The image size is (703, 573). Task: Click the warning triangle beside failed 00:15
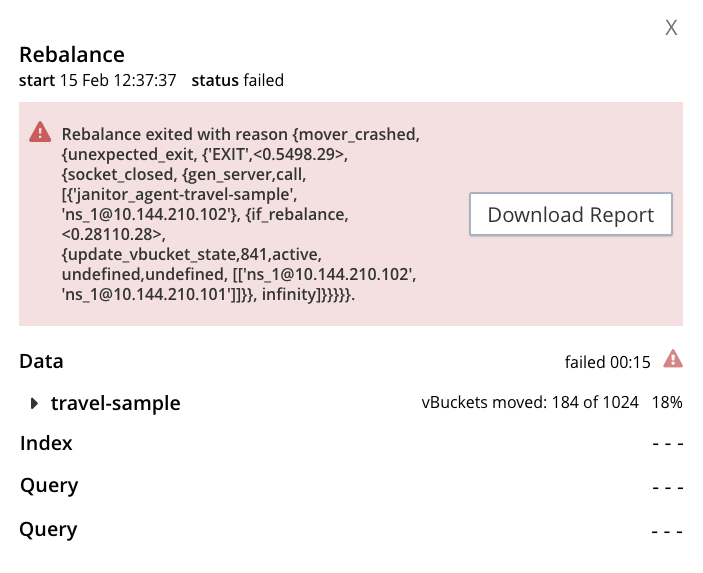pyautogui.click(x=673, y=359)
